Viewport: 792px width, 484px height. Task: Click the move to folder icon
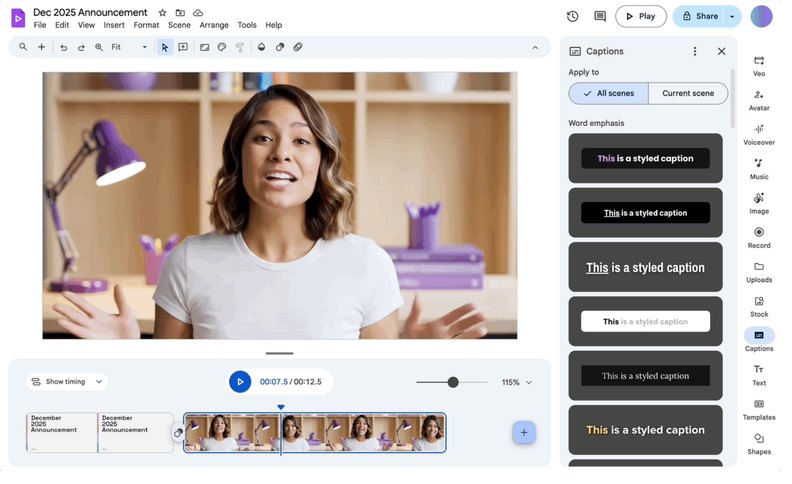(x=180, y=13)
